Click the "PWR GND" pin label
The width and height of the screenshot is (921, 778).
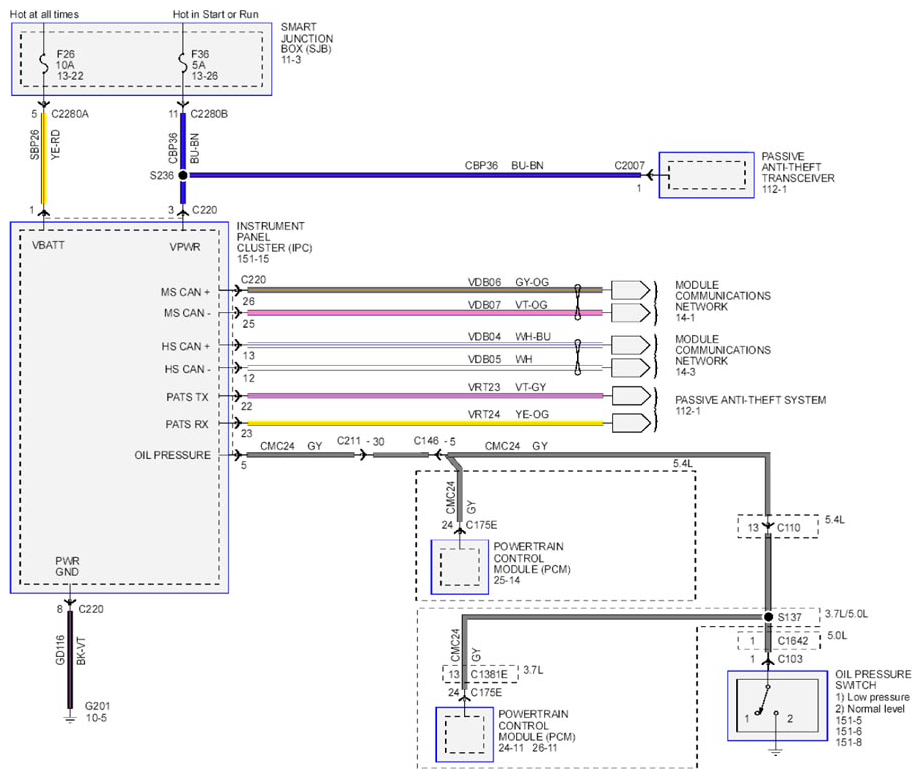coord(68,566)
